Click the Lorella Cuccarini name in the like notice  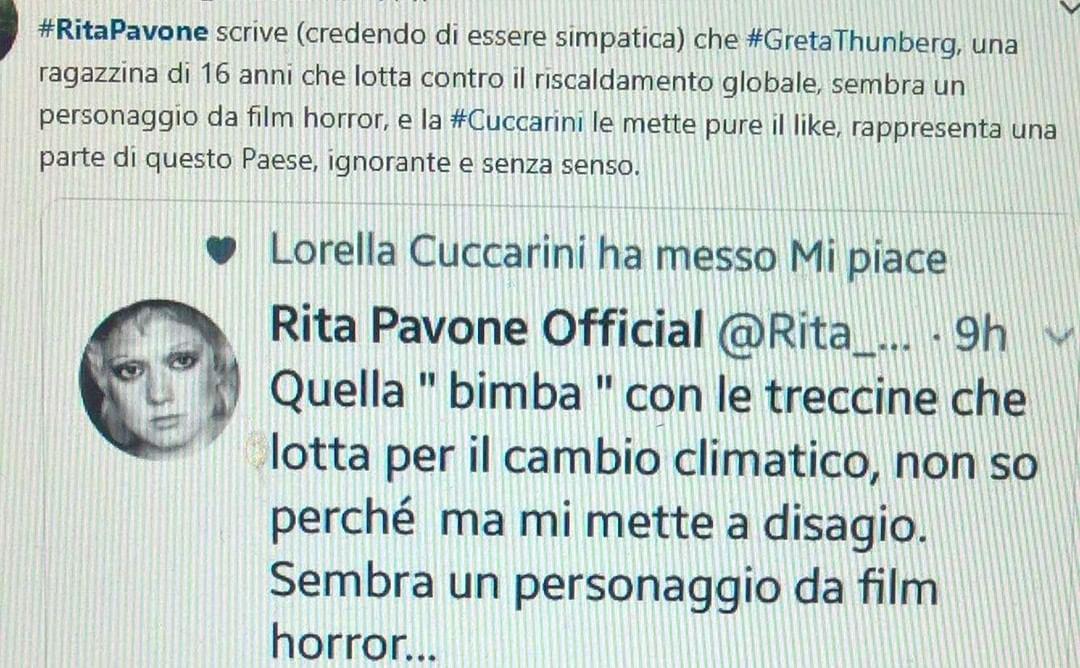pyautogui.click(x=428, y=251)
